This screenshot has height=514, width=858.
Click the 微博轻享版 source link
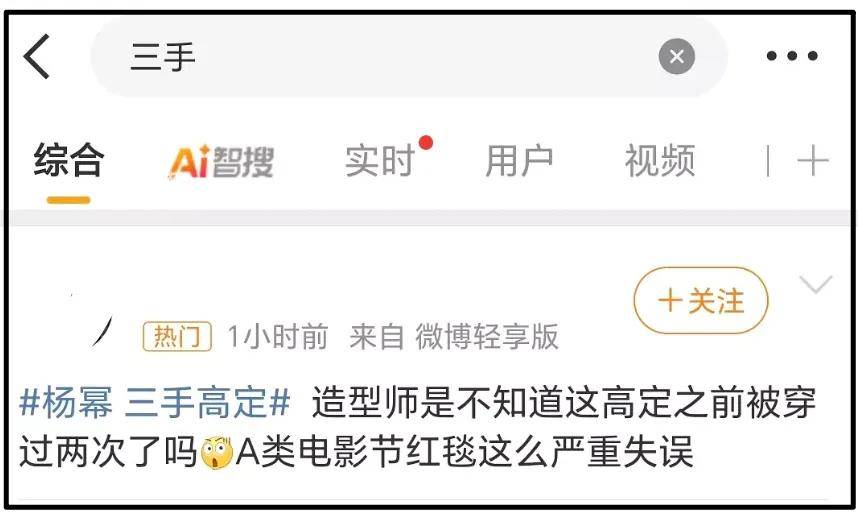point(487,336)
